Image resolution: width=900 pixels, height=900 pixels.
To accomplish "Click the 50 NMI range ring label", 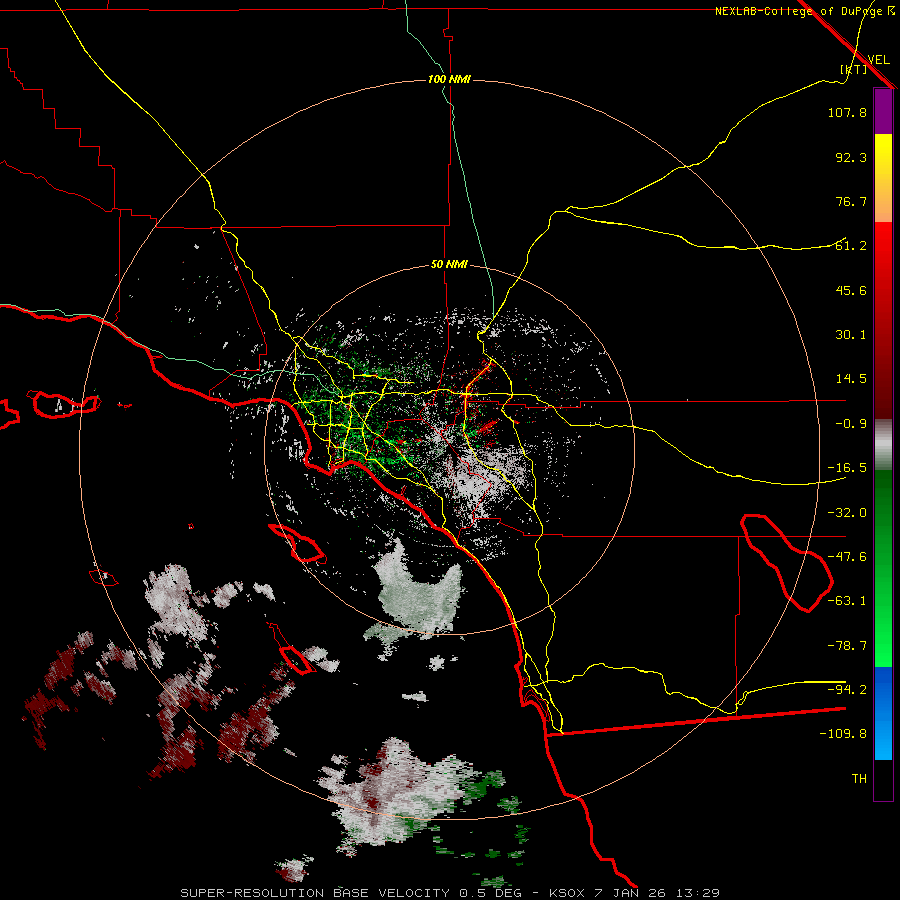I will pyautogui.click(x=449, y=264).
